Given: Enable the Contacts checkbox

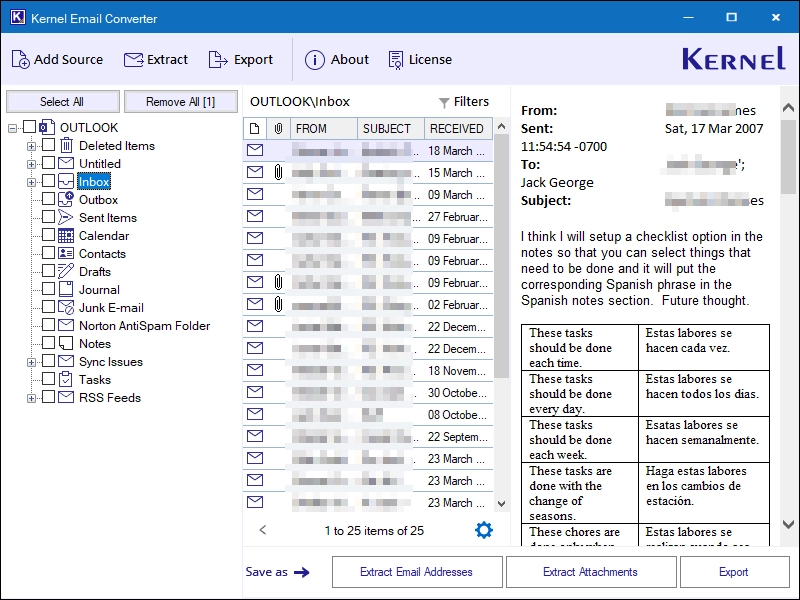Looking at the screenshot, I should click(x=48, y=253).
